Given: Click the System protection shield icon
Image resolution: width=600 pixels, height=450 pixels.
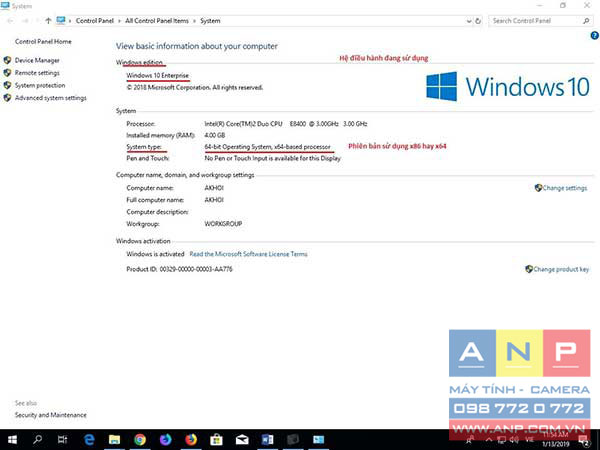Looking at the screenshot, I should pyautogui.click(x=7, y=85).
